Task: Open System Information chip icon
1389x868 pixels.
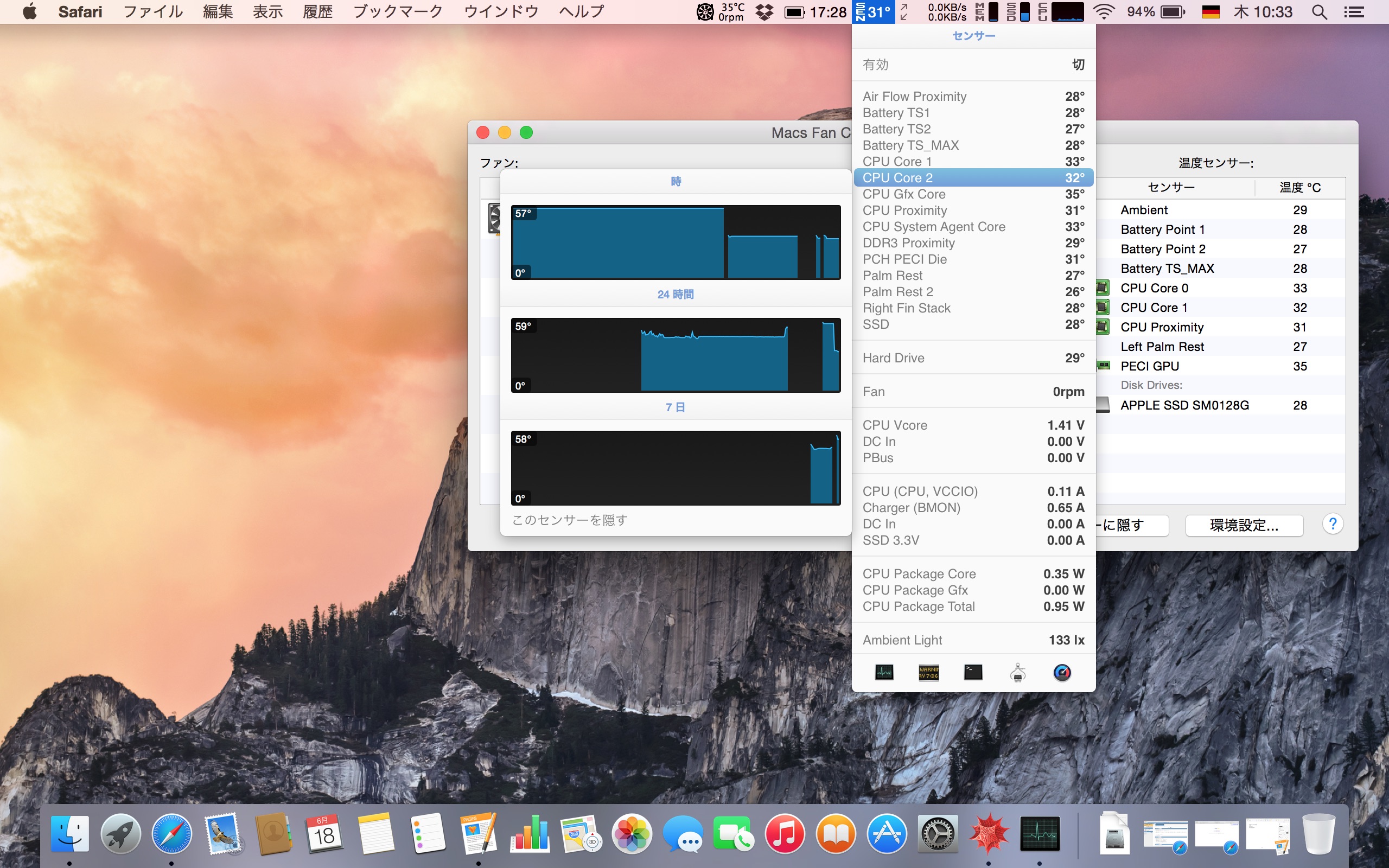Action: click(x=1018, y=672)
